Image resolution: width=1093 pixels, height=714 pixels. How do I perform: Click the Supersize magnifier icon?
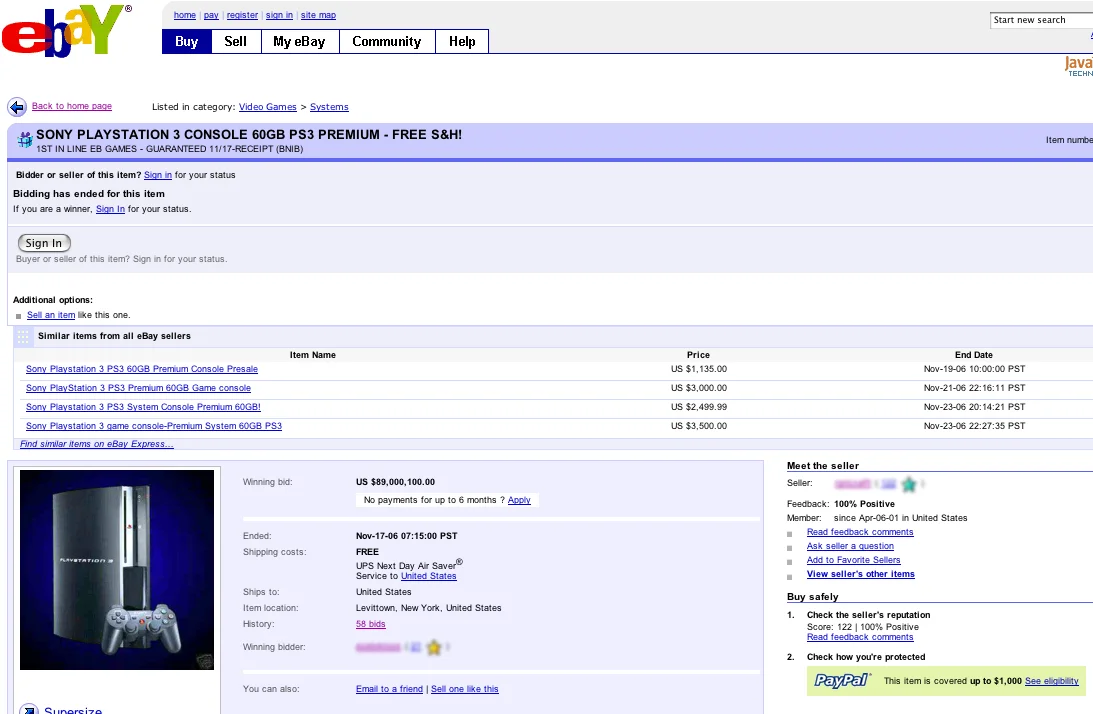click(x=29, y=709)
